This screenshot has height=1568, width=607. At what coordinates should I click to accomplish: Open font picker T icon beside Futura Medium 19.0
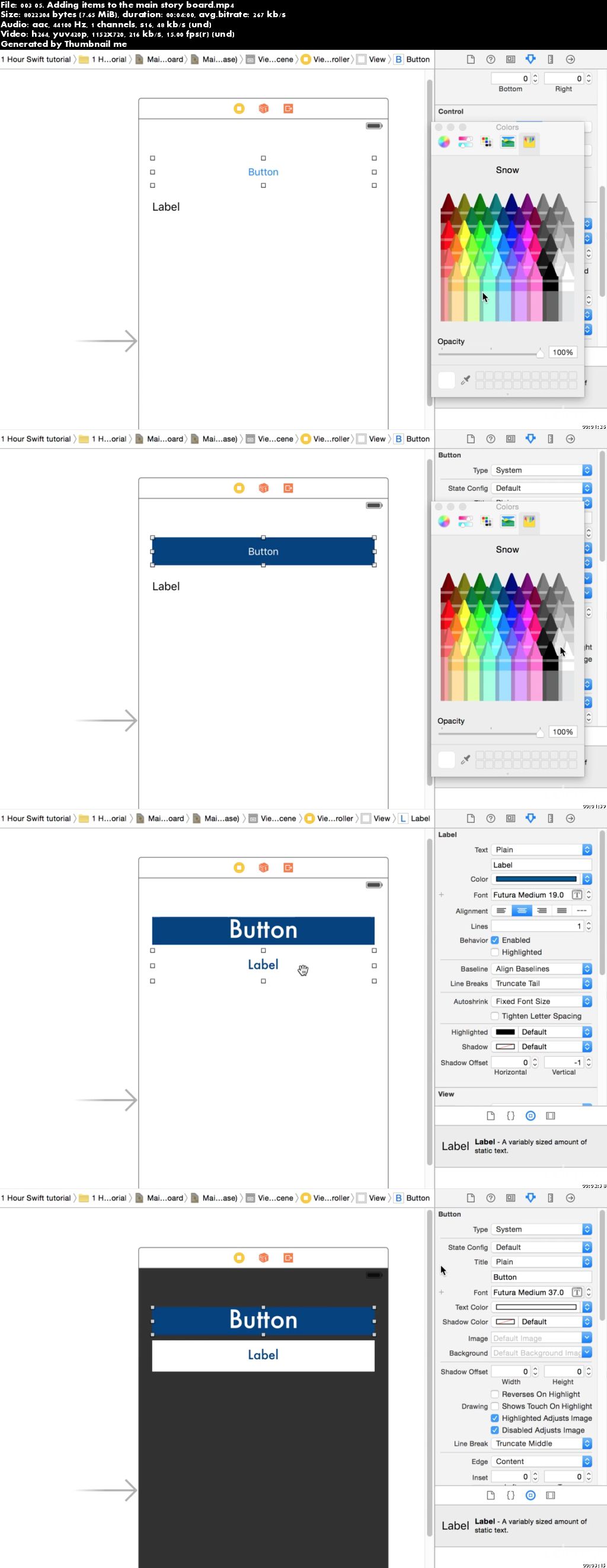[x=577, y=894]
